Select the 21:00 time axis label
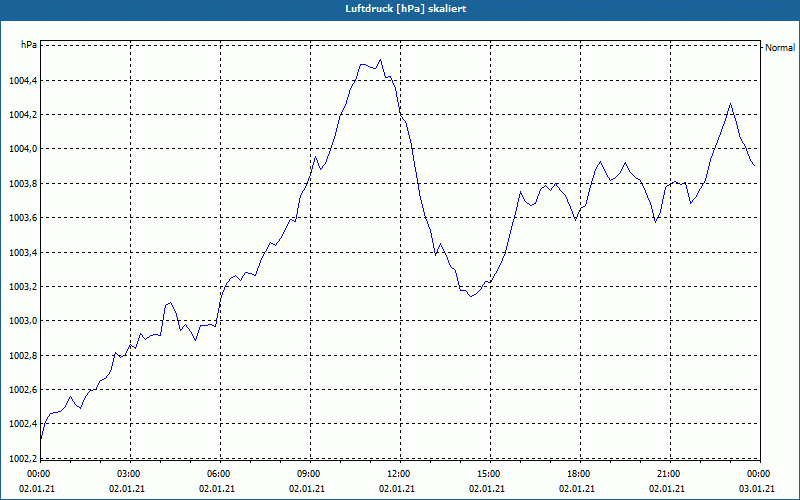The width and height of the screenshot is (800, 500). pyautogui.click(x=668, y=474)
